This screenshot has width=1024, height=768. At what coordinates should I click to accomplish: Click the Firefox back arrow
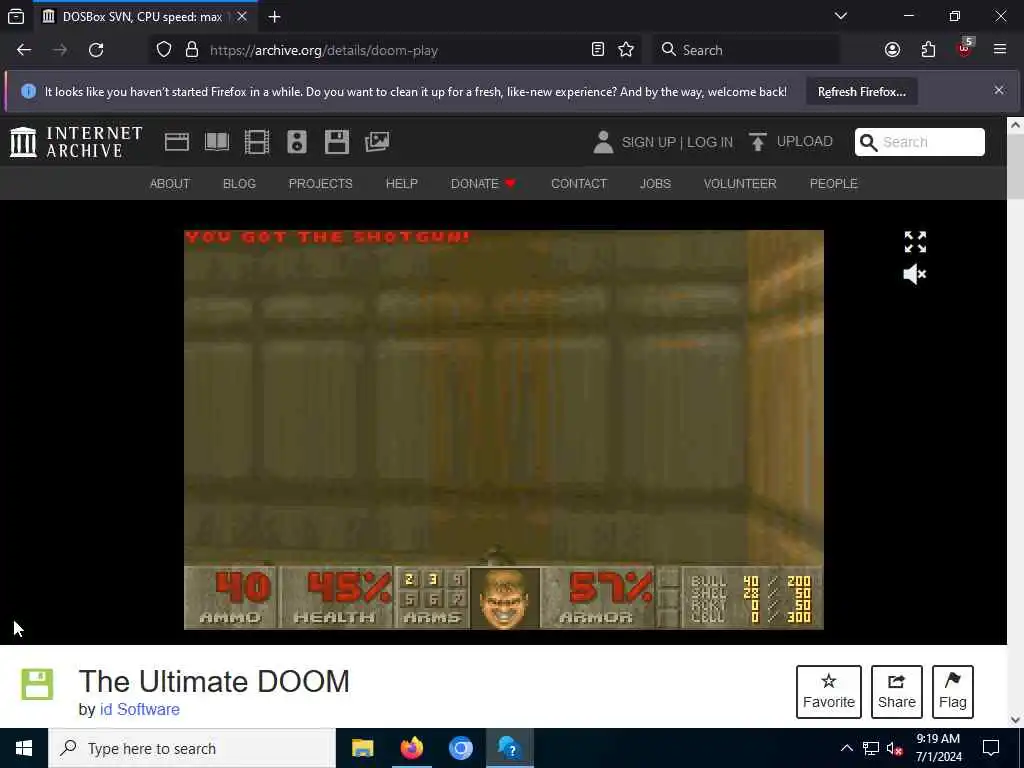tap(24, 50)
